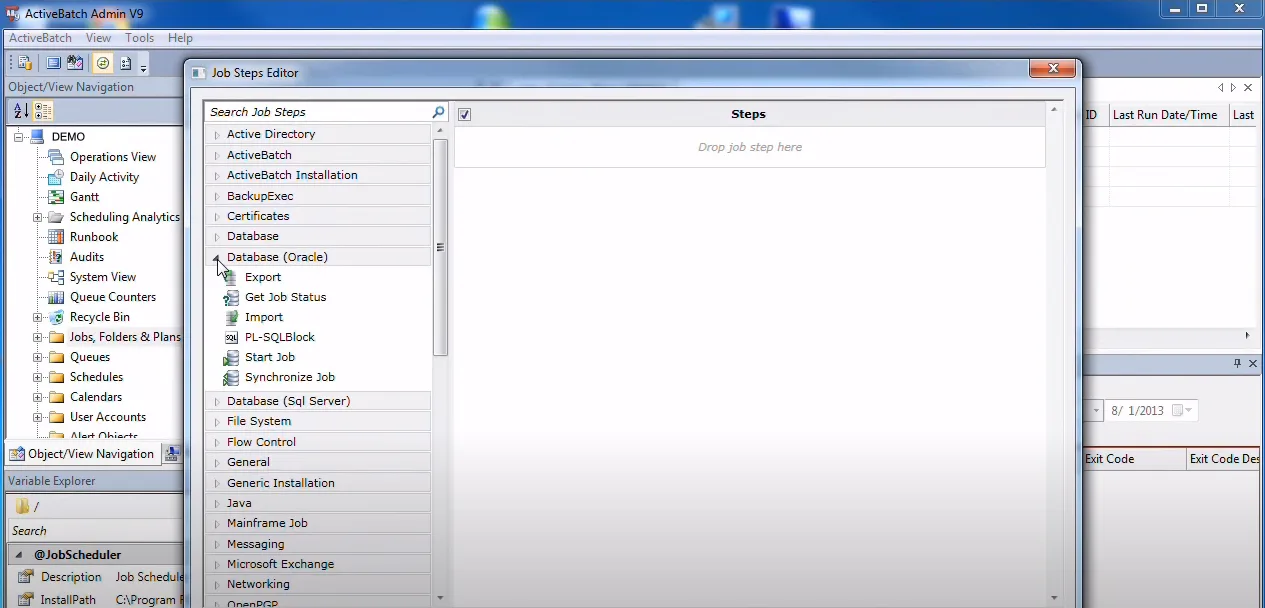This screenshot has height=608, width=1265.
Task: Select the Get Job Status step
Action: (x=285, y=297)
